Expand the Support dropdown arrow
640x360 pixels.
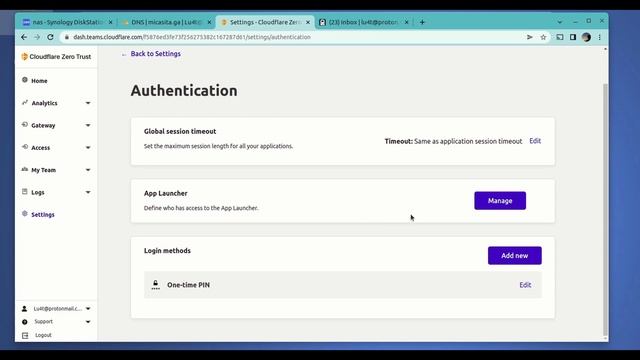88,322
